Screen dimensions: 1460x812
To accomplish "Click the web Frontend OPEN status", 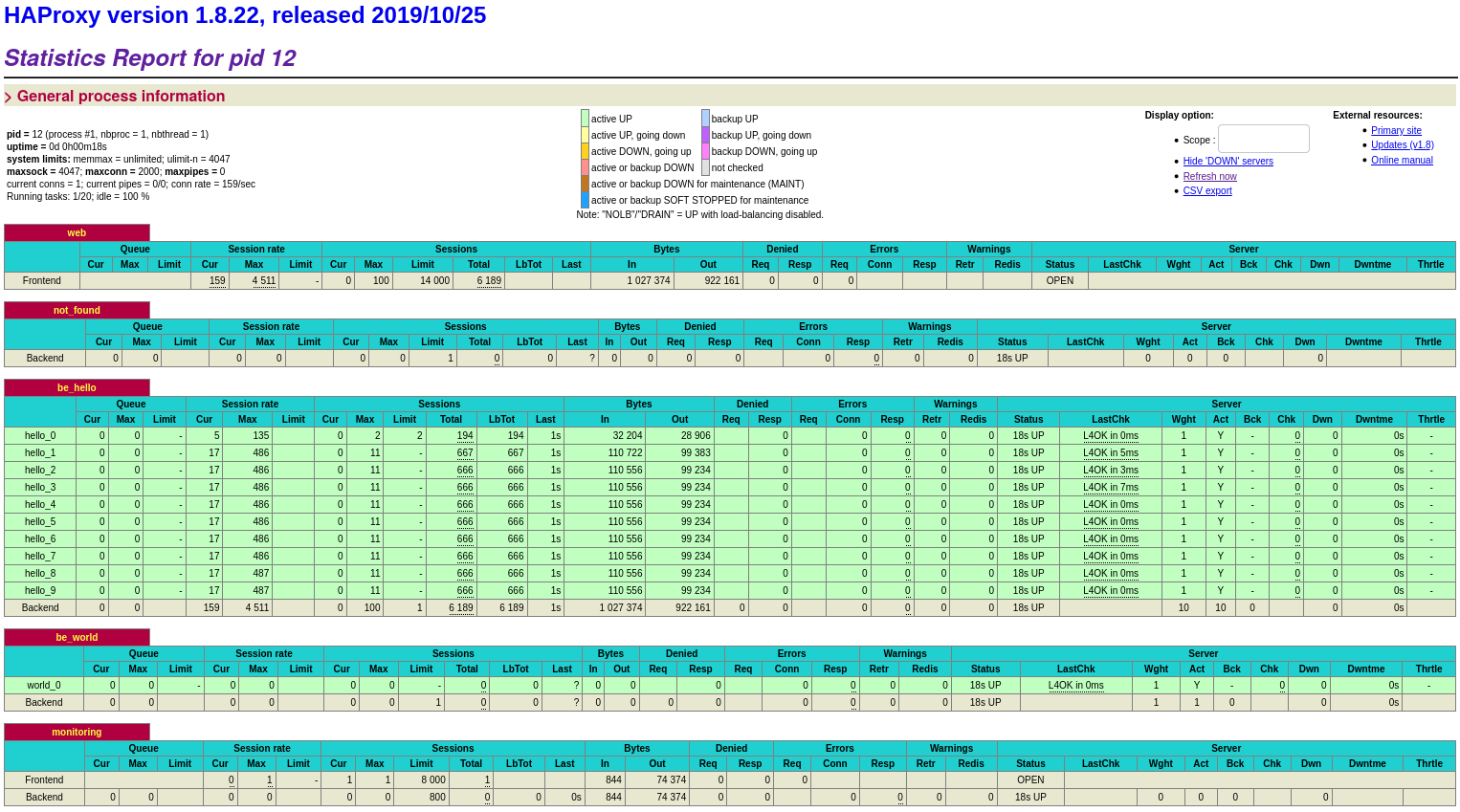I will click(x=1060, y=281).
